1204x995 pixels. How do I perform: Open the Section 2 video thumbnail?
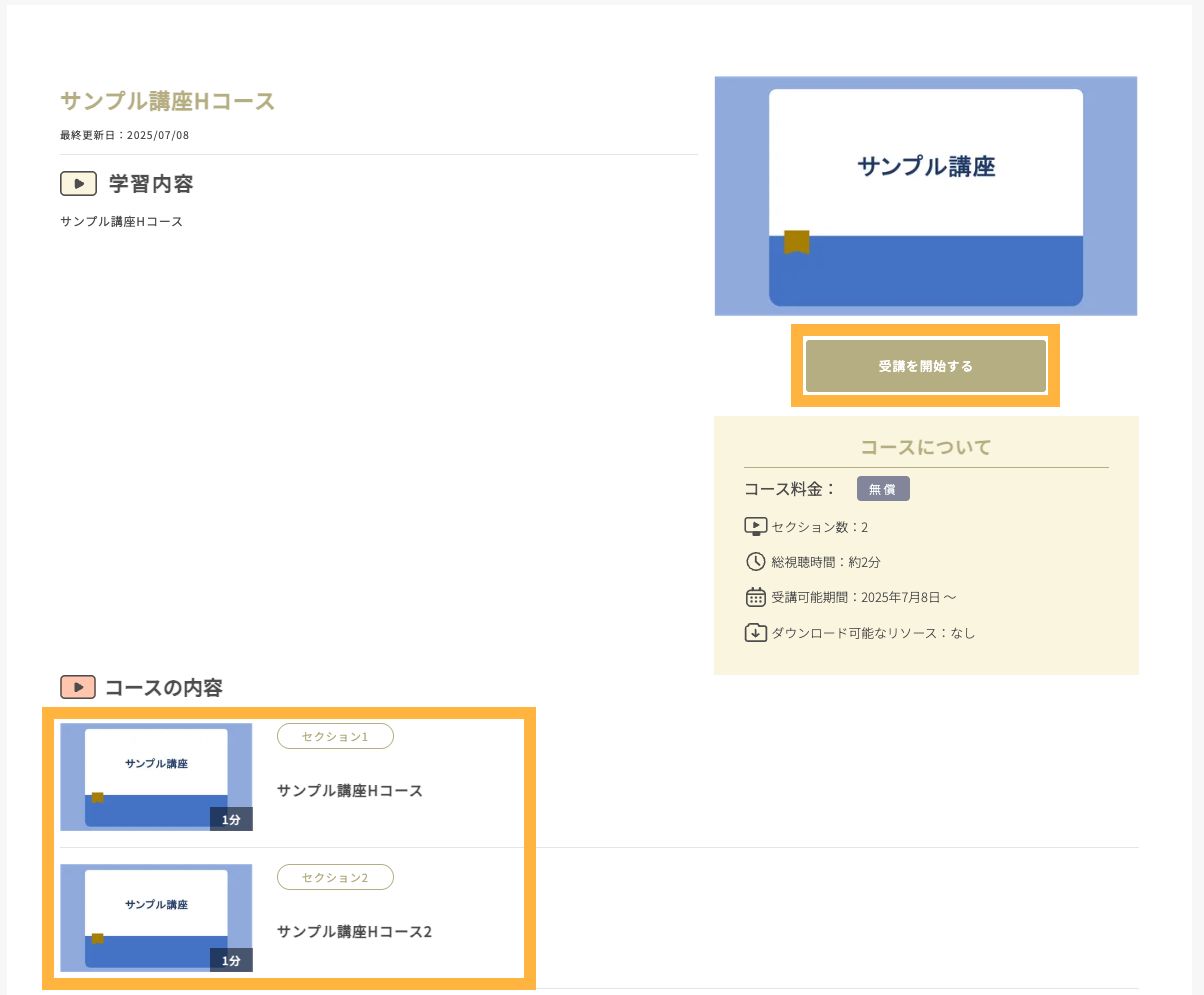(156, 917)
